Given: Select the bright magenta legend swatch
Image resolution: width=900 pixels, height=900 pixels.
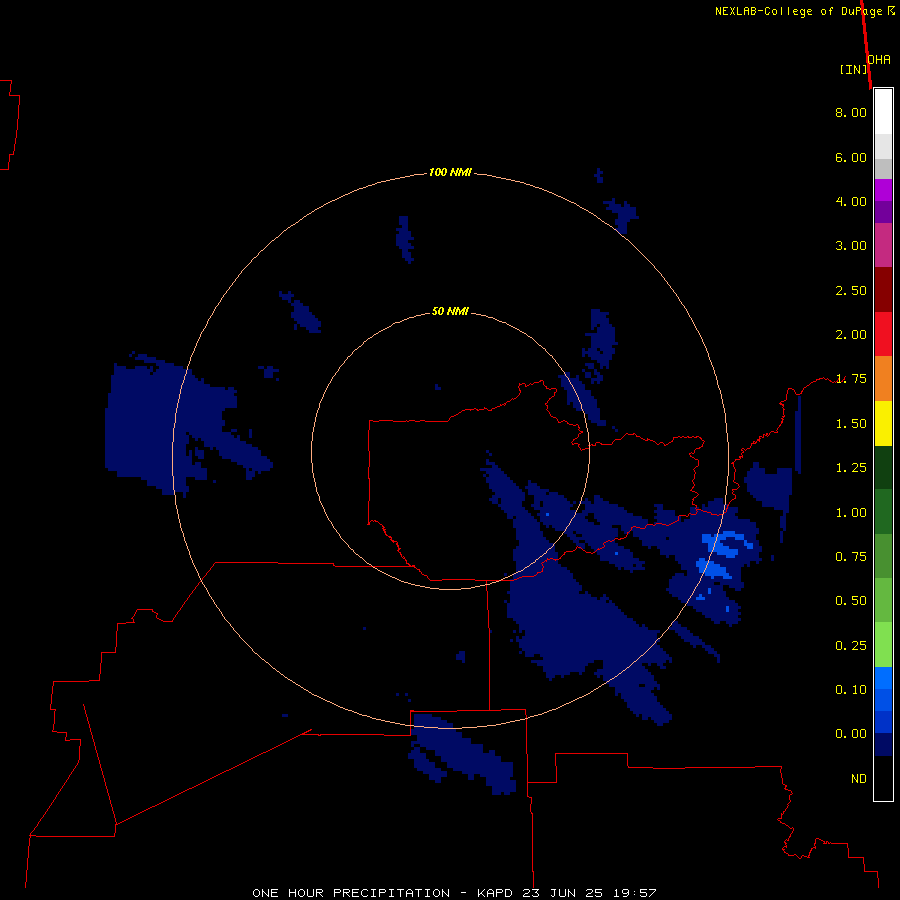Looking at the screenshot, I should [883, 190].
